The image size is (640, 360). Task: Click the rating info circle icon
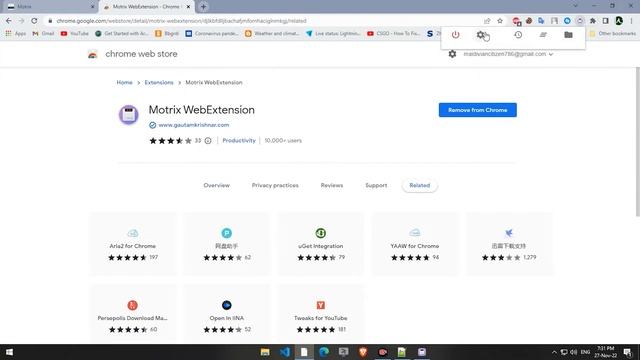pos(208,141)
